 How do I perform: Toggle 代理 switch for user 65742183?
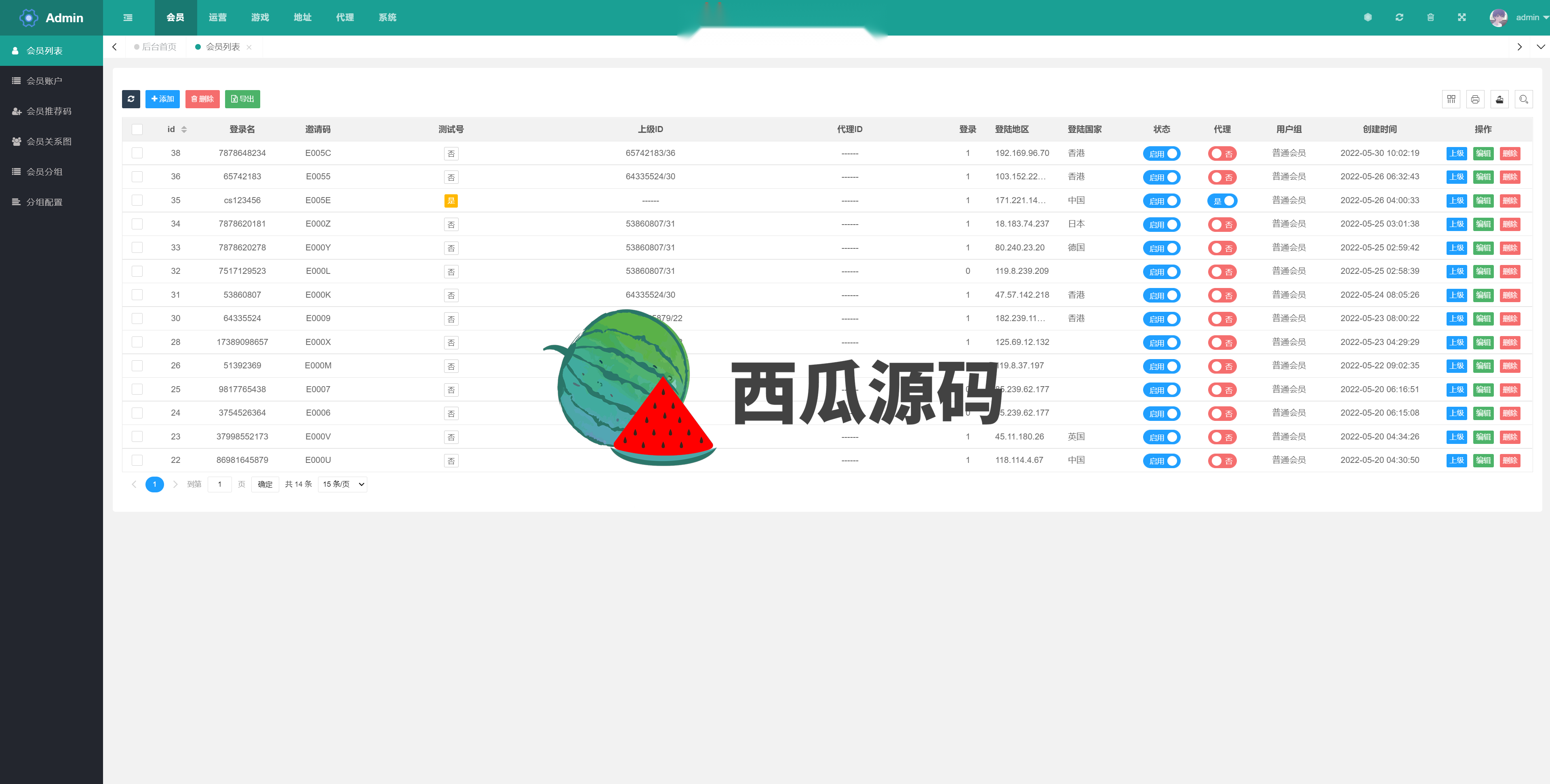(x=1222, y=177)
